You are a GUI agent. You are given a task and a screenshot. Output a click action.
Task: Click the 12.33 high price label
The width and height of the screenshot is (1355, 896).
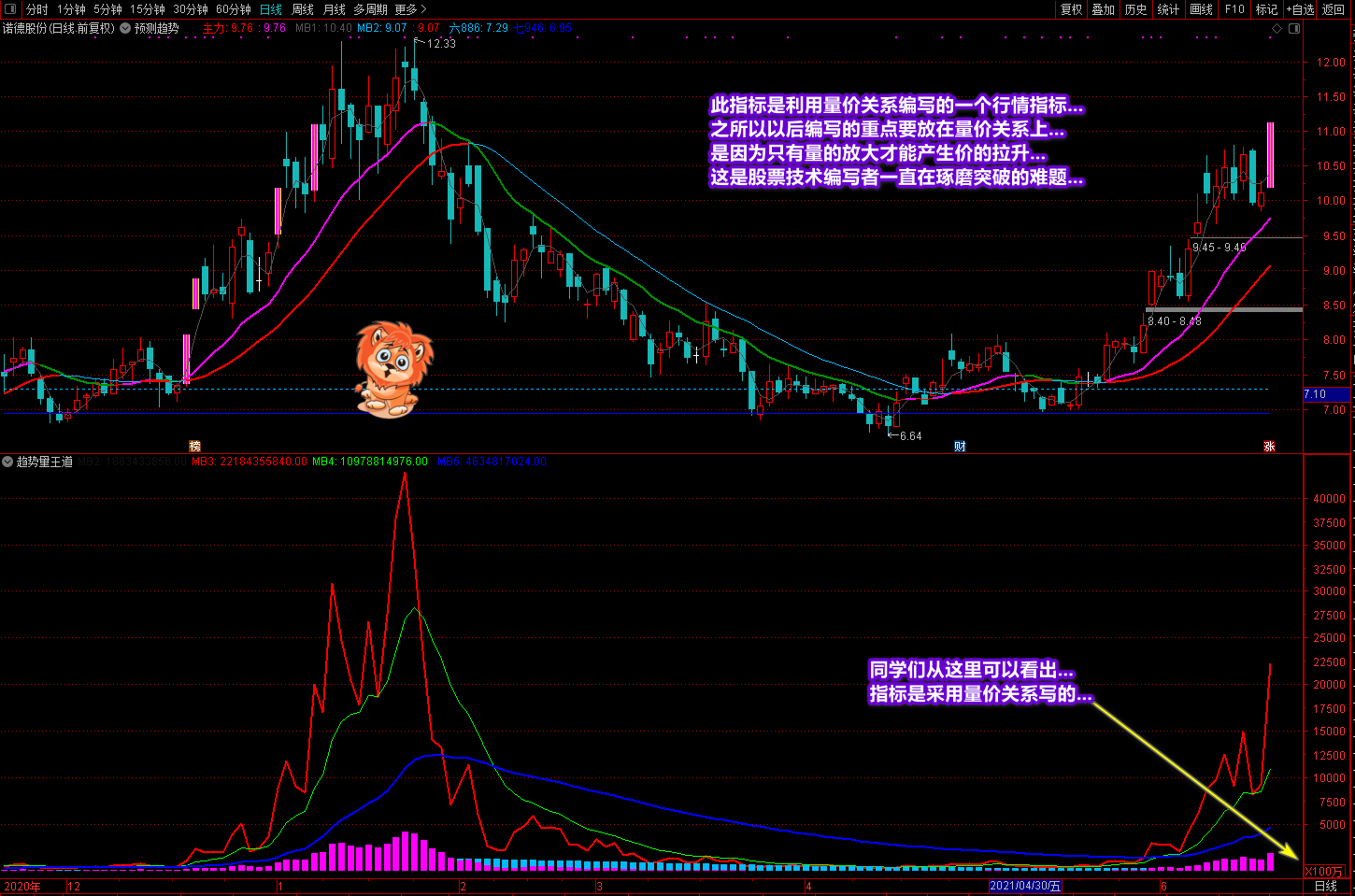(x=441, y=44)
